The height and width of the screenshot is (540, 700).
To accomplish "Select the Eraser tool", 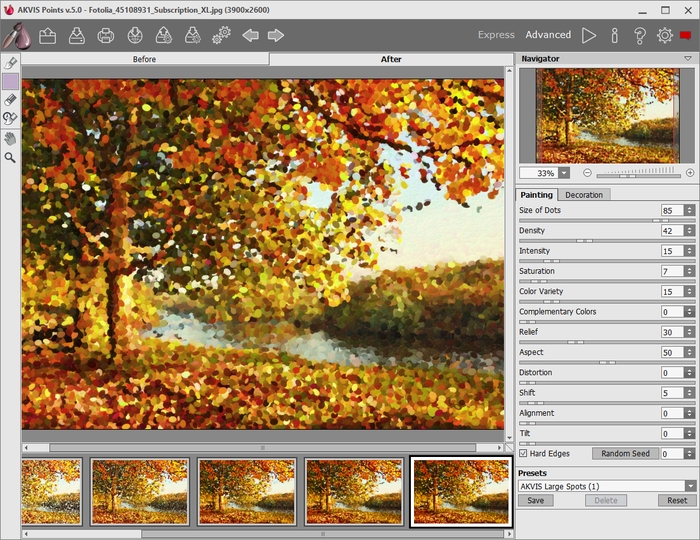I will [10, 100].
